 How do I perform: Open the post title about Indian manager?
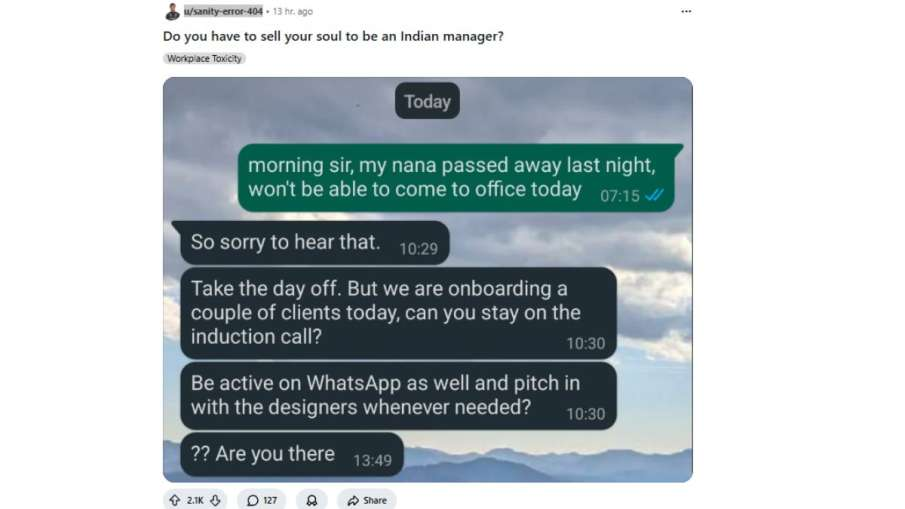tap(333, 36)
